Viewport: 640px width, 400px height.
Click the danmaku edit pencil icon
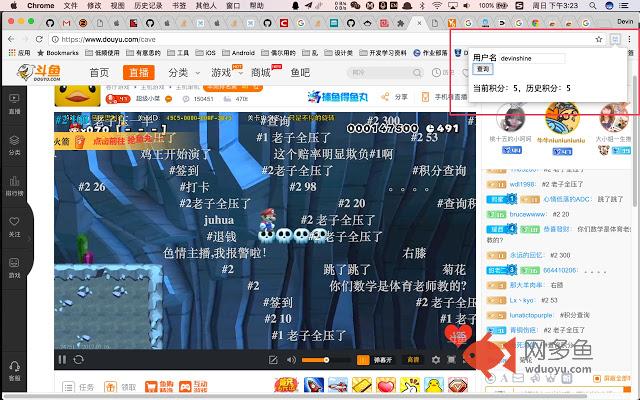click(273, 360)
